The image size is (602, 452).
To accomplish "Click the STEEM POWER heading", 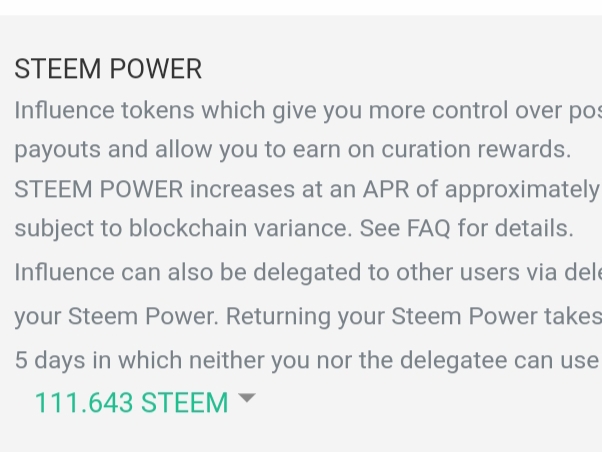I will [108, 69].
